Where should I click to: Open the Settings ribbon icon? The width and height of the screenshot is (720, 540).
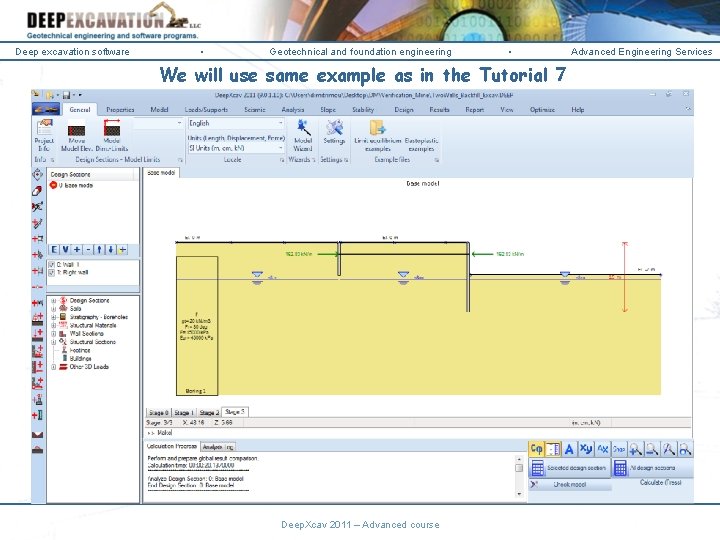(x=334, y=131)
